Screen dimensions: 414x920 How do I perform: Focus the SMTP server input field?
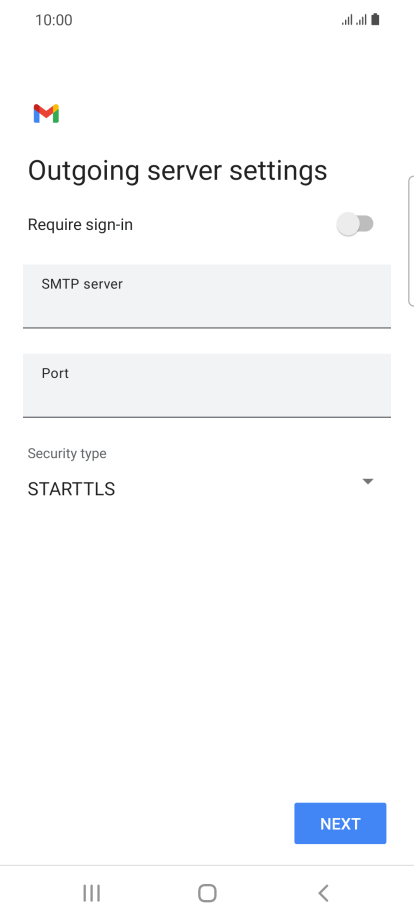[x=207, y=296]
